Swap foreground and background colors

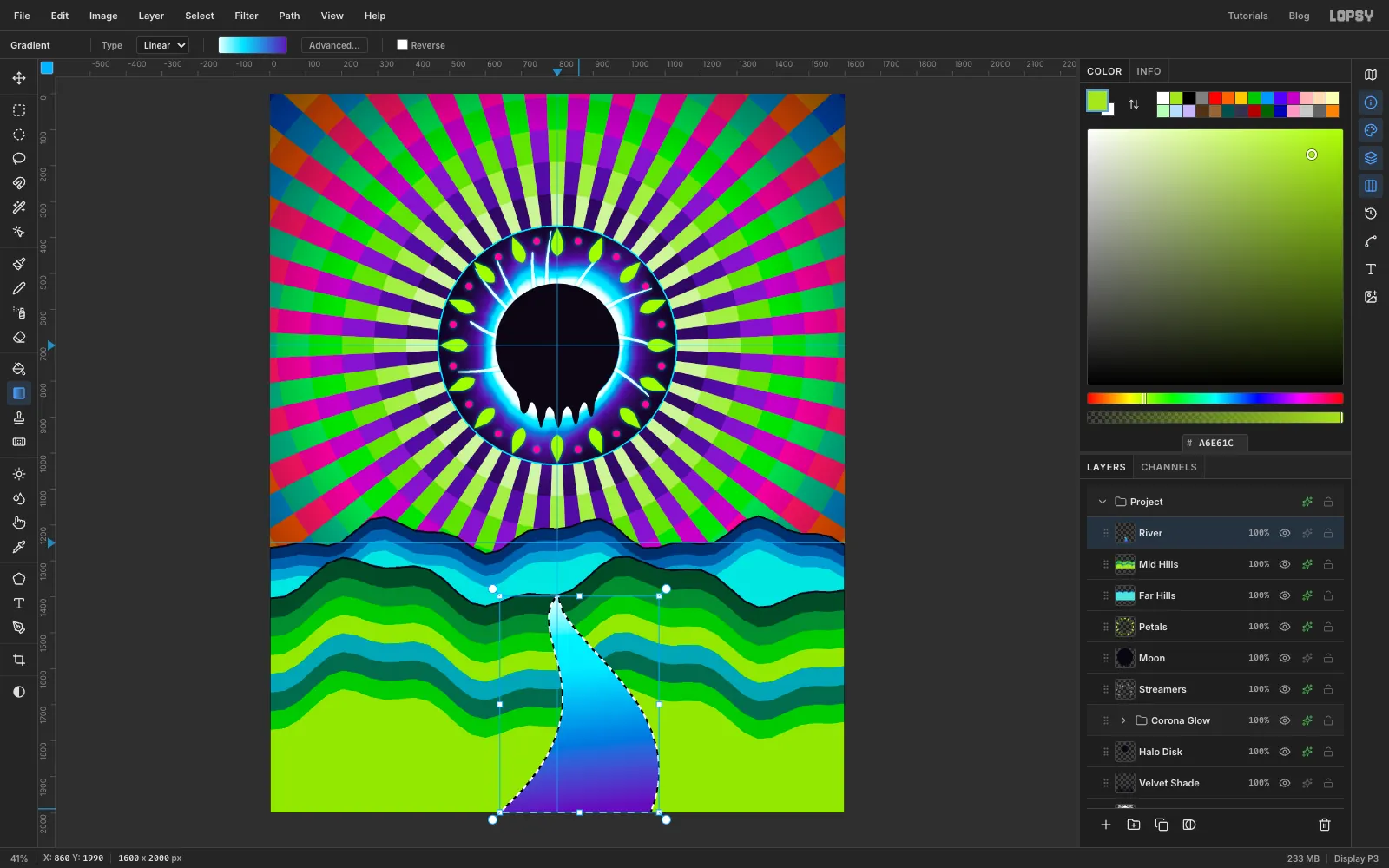pos(1134,104)
